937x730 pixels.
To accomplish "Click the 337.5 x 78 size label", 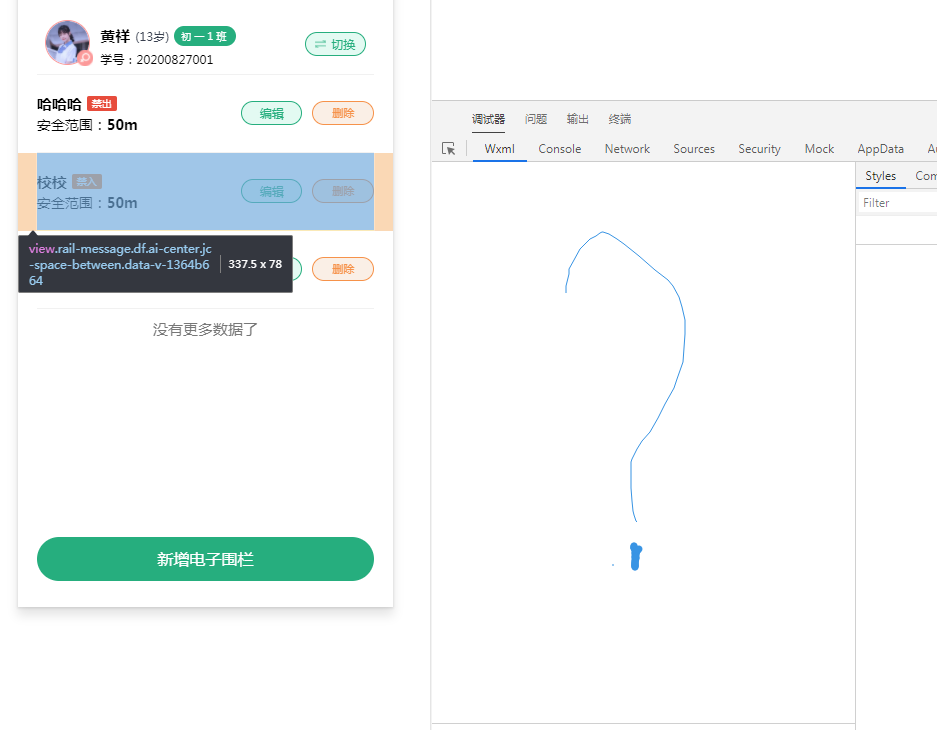I will (255, 264).
